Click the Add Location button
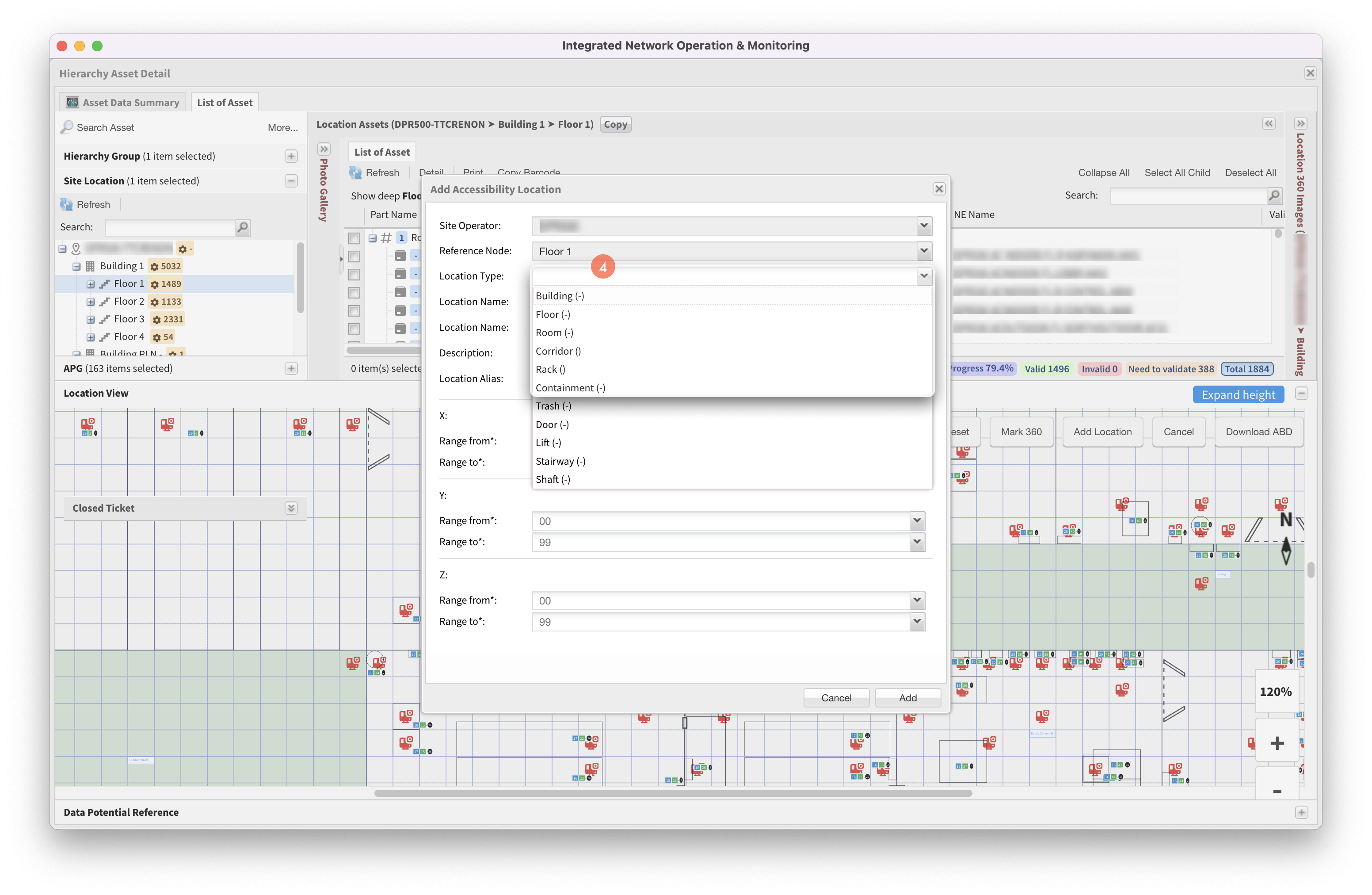1372x895 pixels. pos(1102,432)
